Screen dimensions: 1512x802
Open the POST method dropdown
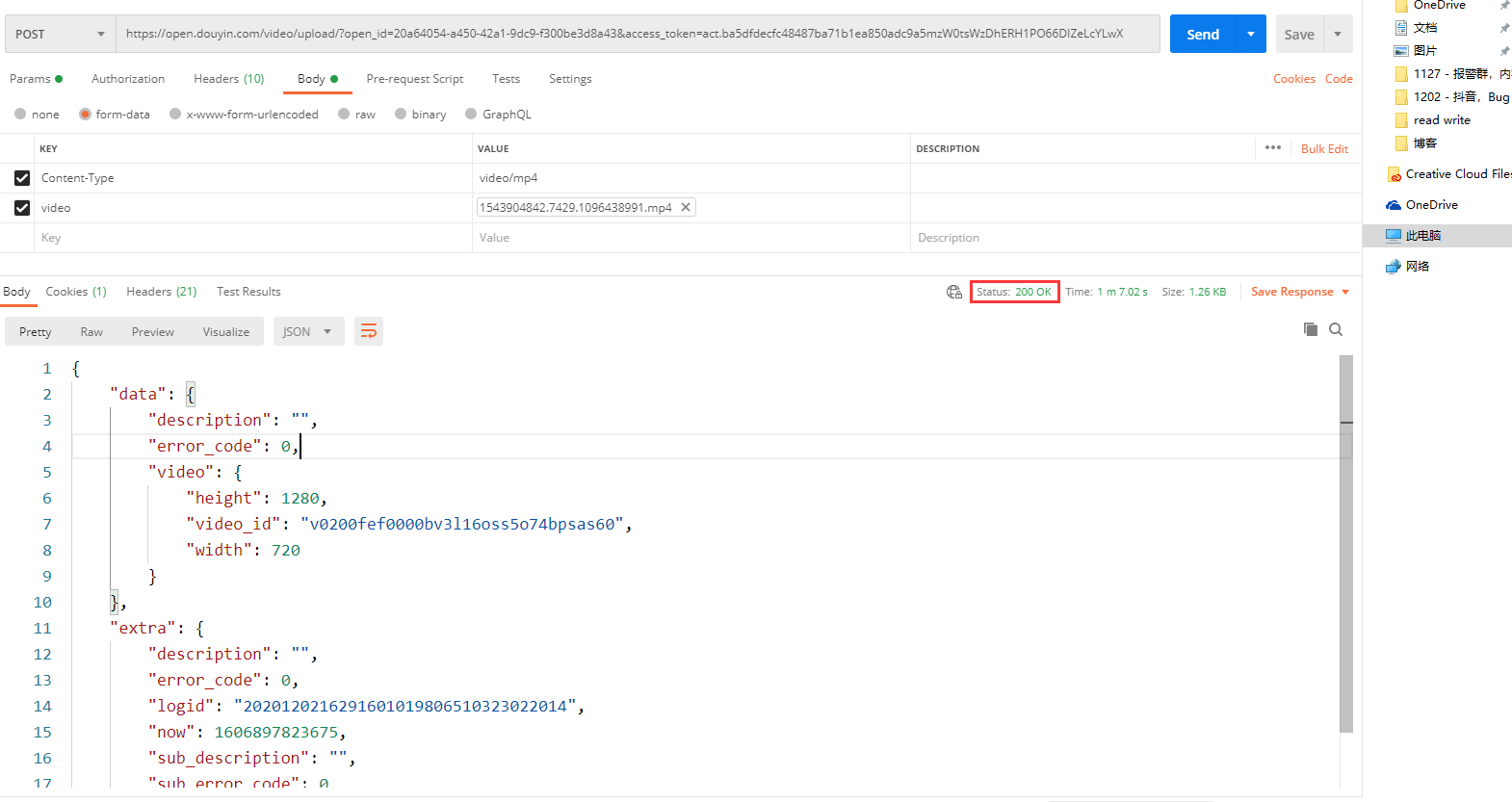(x=60, y=34)
